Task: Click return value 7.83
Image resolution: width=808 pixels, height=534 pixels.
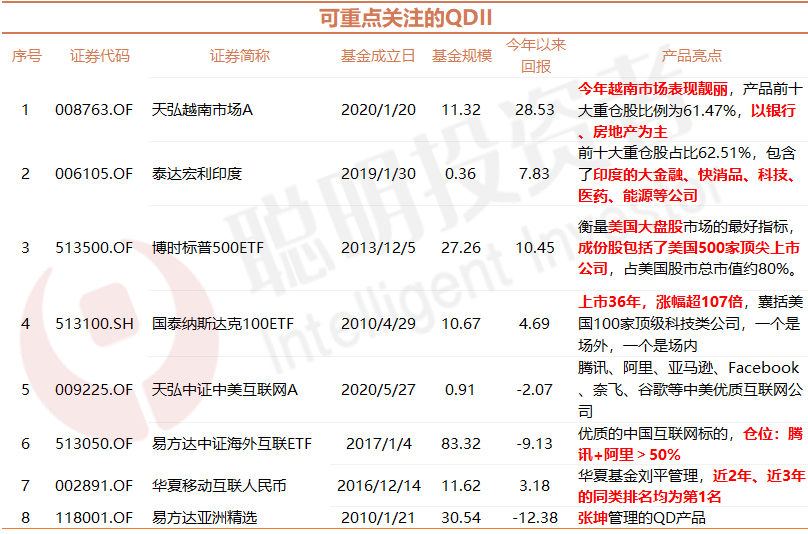Action: pyautogui.click(x=534, y=174)
